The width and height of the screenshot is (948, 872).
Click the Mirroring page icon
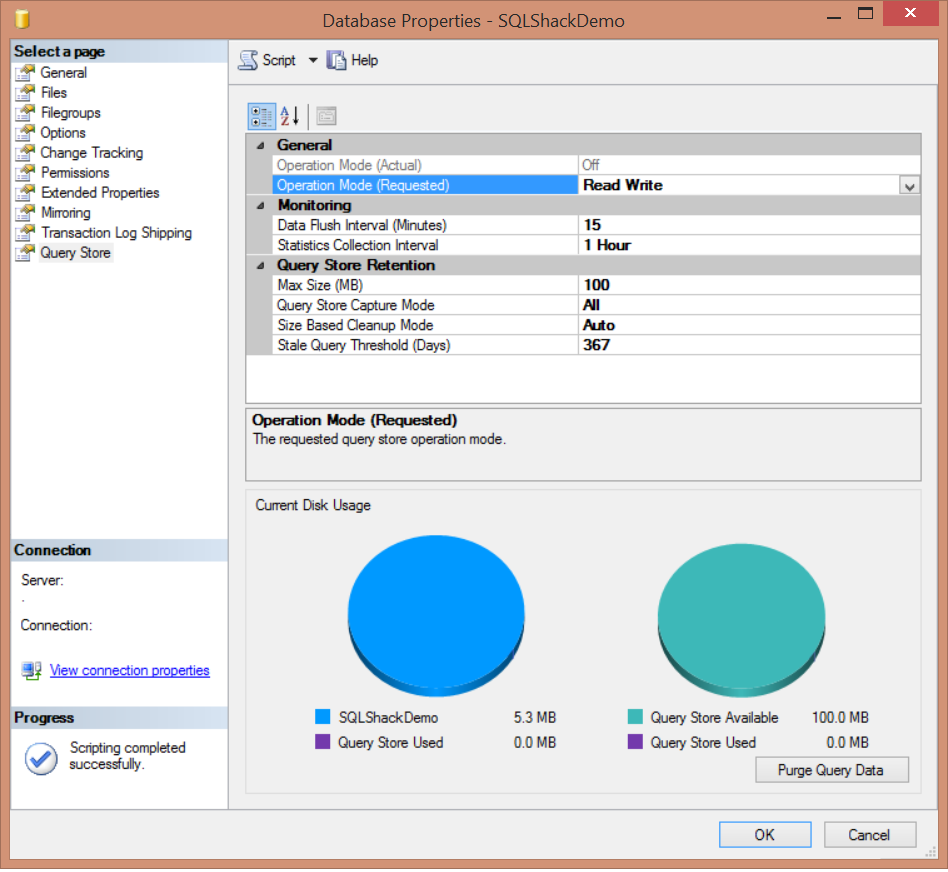tap(25, 212)
